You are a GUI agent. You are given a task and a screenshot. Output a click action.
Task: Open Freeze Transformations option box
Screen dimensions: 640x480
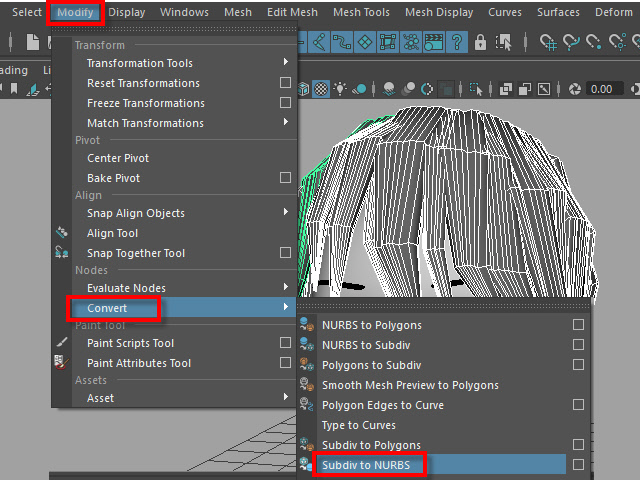coord(286,103)
